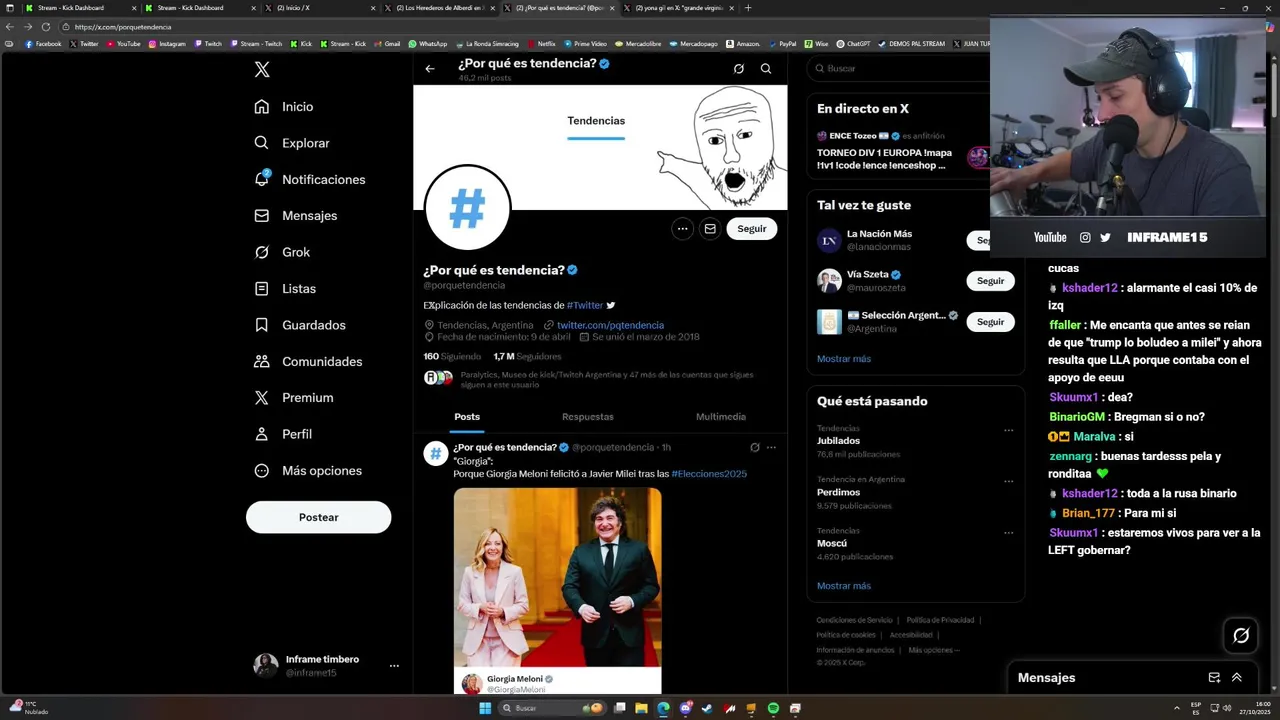This screenshot has height=720, width=1280.
Task: Click the new message icon in the Mensajes drawer
Action: click(1214, 677)
